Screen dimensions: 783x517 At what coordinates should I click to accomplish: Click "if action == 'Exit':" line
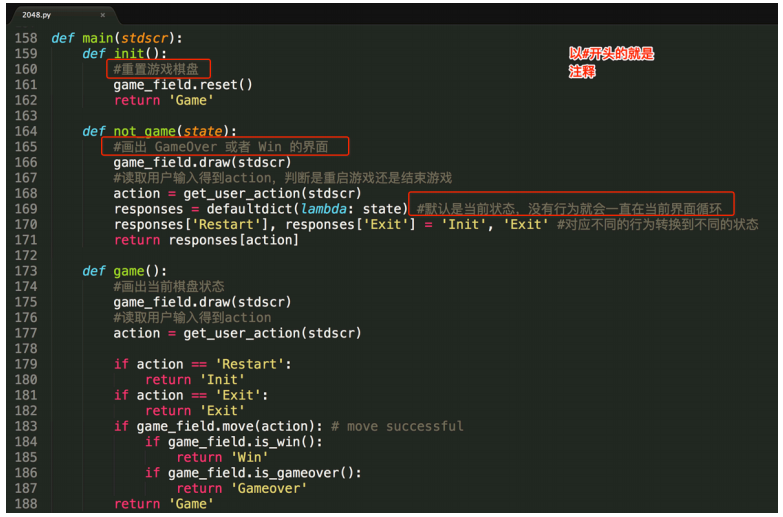coord(191,395)
